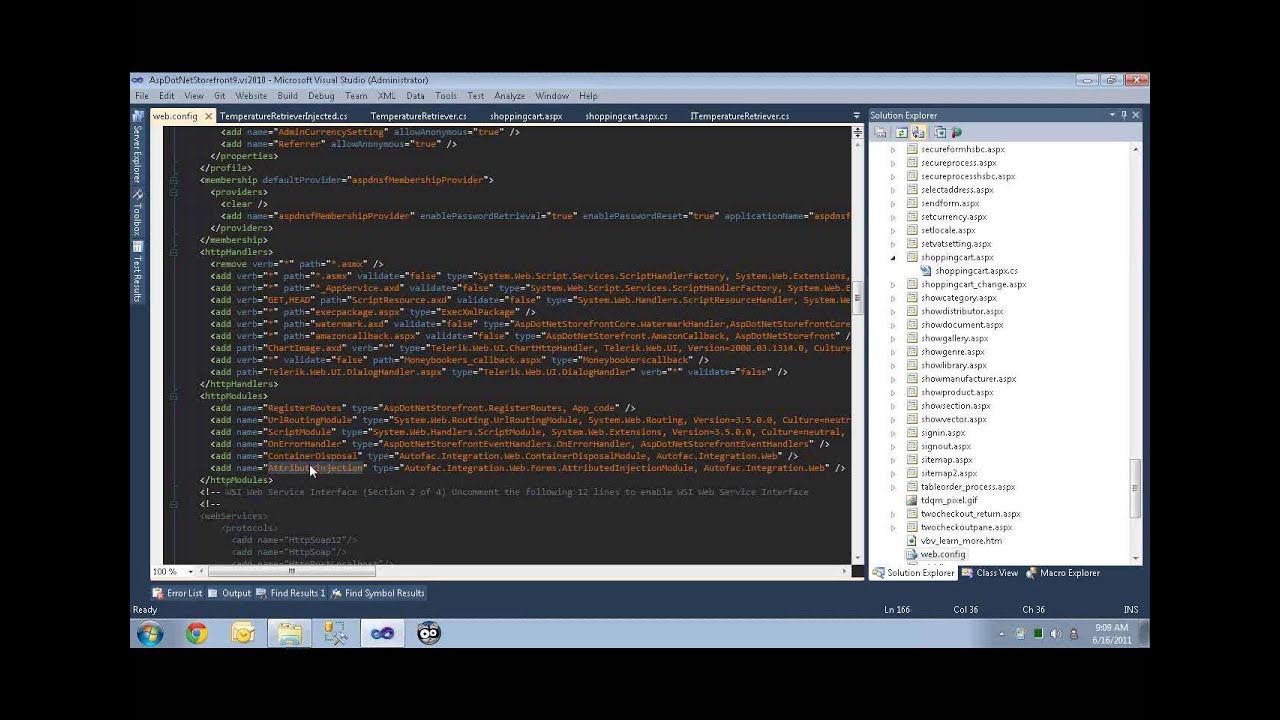Select web.config in Solution Explorer
This screenshot has width=1280, height=720.
point(943,554)
